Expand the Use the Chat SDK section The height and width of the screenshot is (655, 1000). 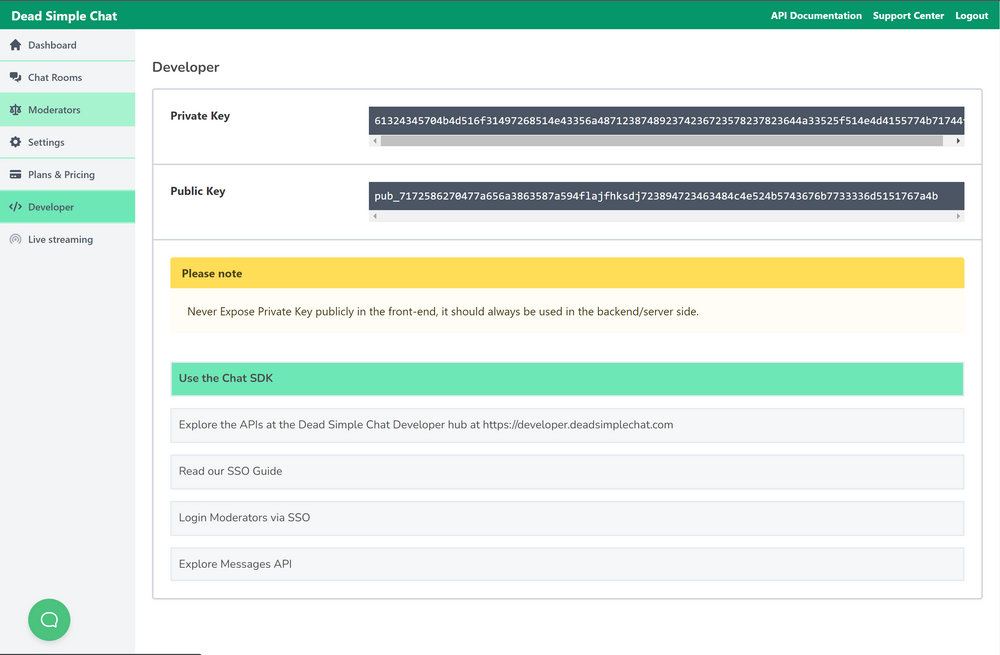click(567, 379)
